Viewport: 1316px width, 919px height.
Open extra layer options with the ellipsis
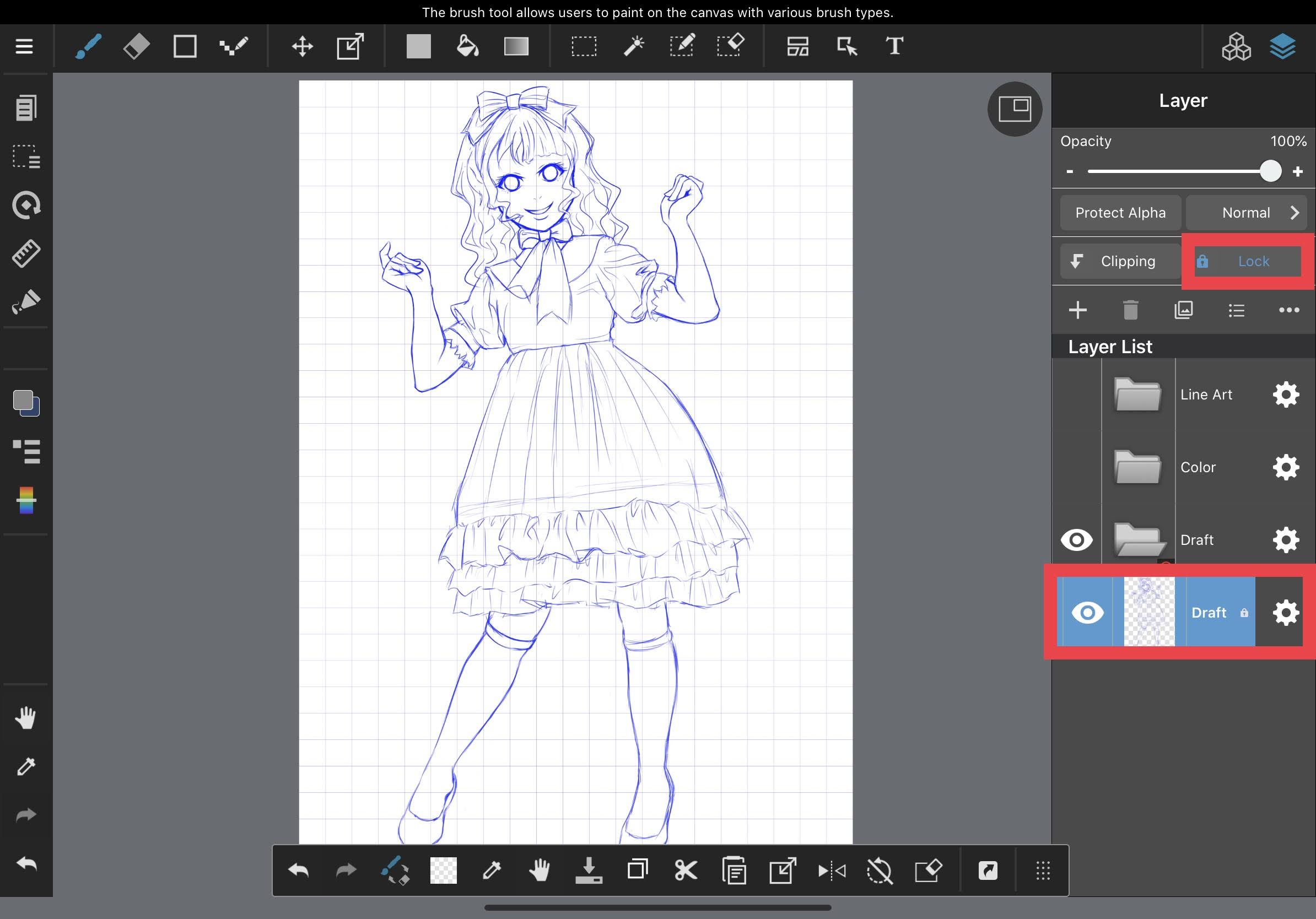click(x=1288, y=310)
